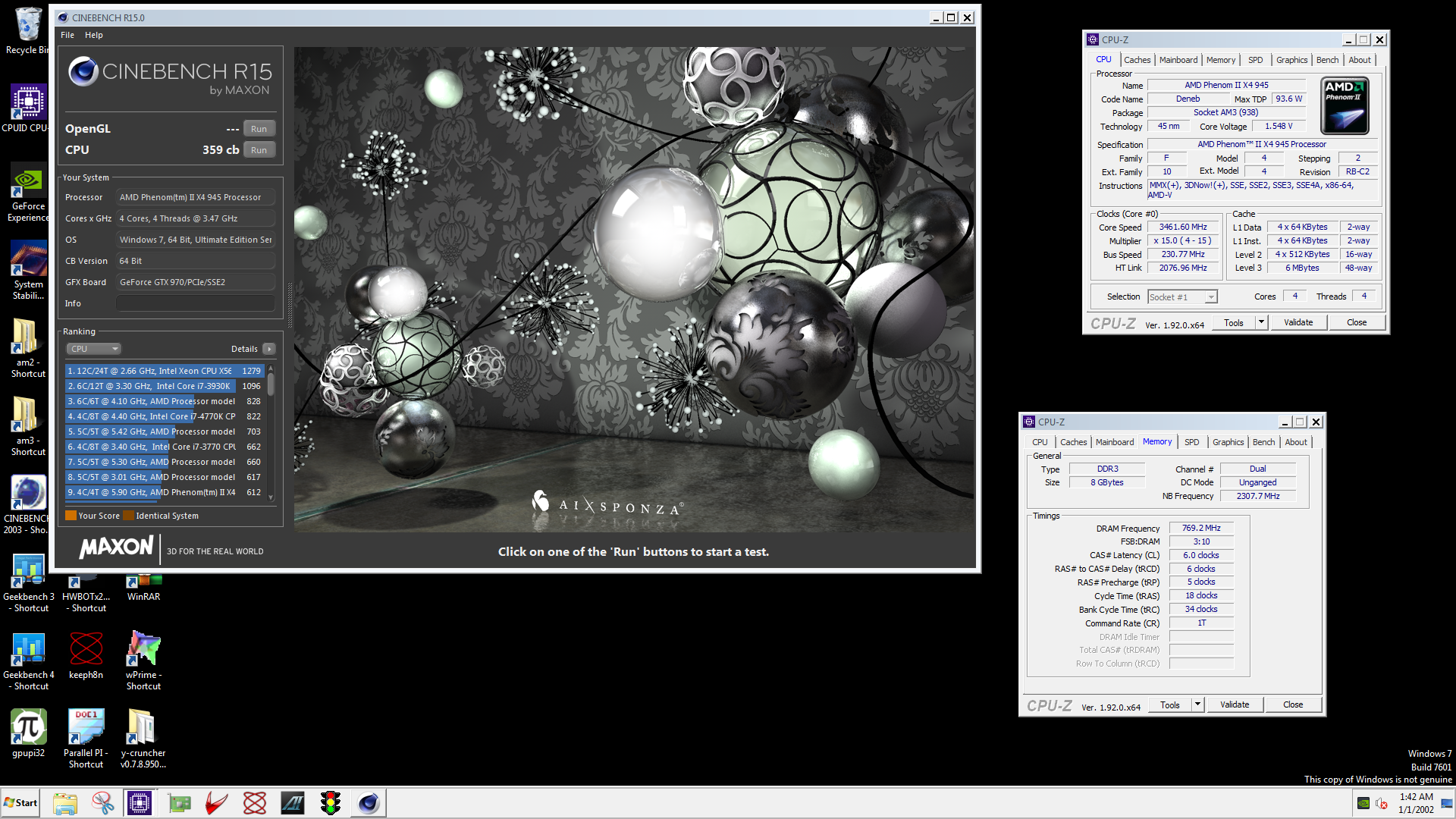Screen dimensions: 1456x819
Task: Select ranking row 9 AMD Phenom II X4
Action: coord(165,492)
